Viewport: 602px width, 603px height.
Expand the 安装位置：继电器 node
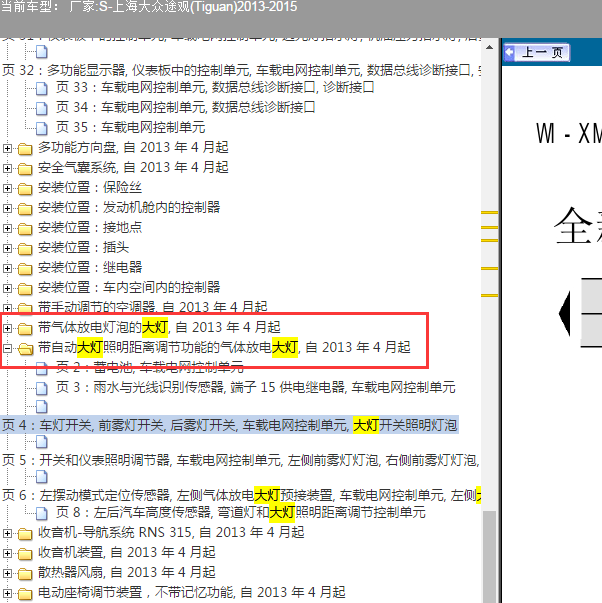click(x=7, y=268)
